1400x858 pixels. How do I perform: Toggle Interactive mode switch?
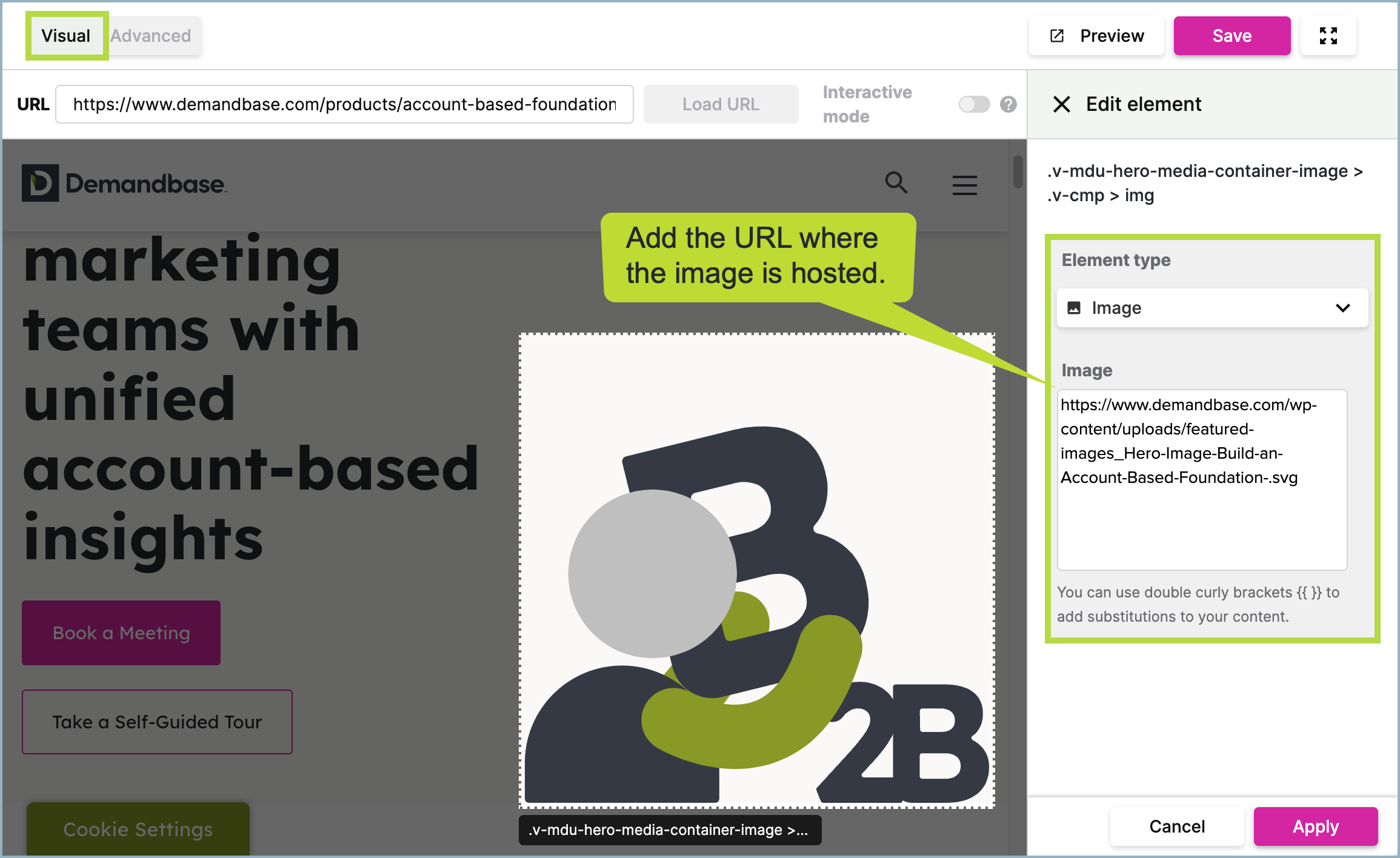[x=974, y=104]
